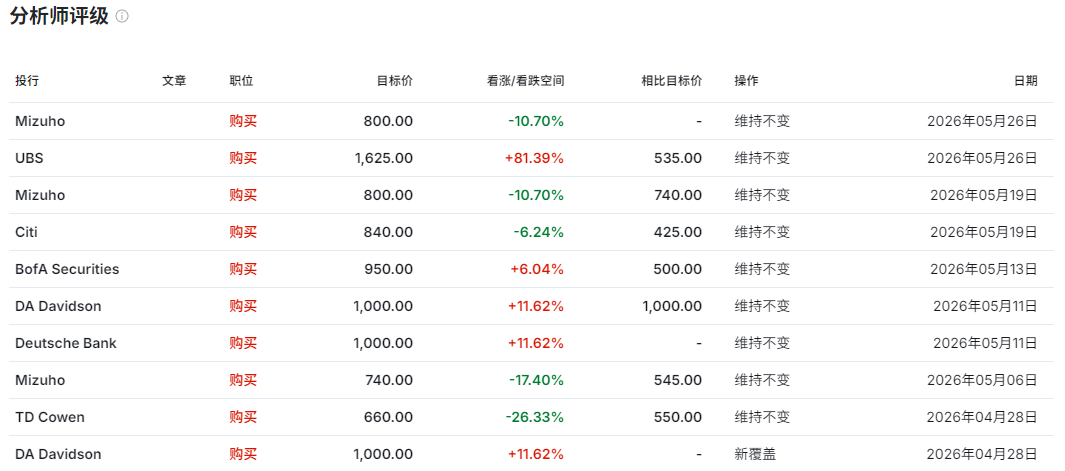Select the -17.40% downside value
Viewport: 1065px width, 471px height.
click(536, 380)
